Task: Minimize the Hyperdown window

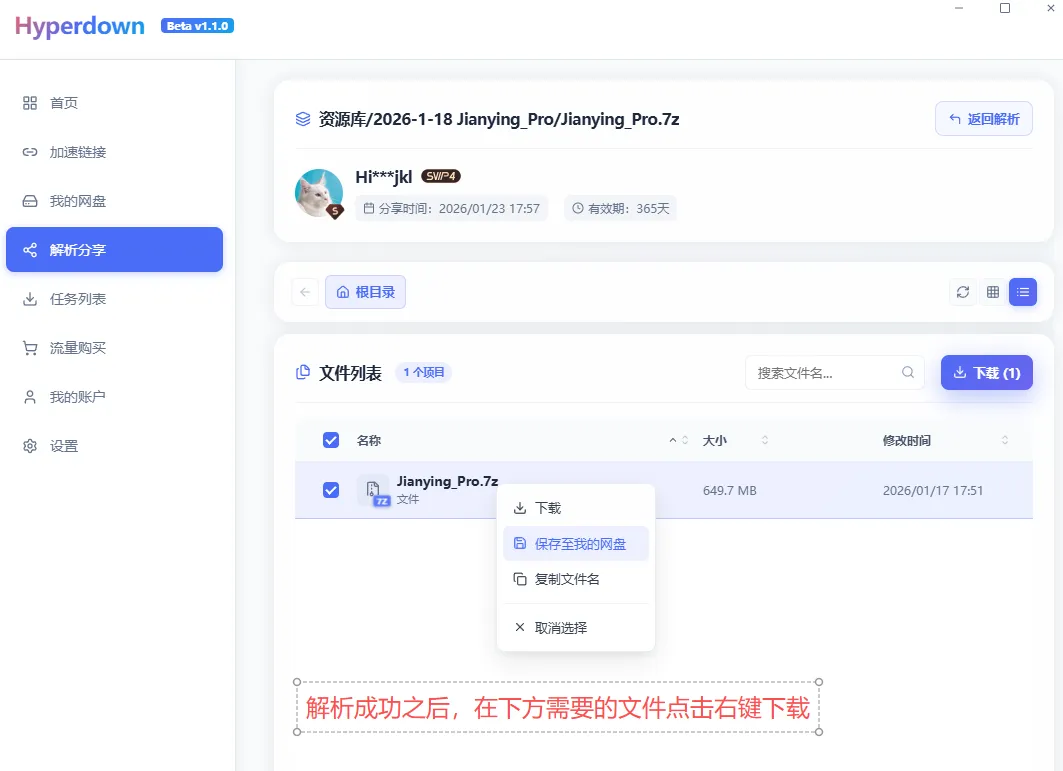Action: point(959,8)
